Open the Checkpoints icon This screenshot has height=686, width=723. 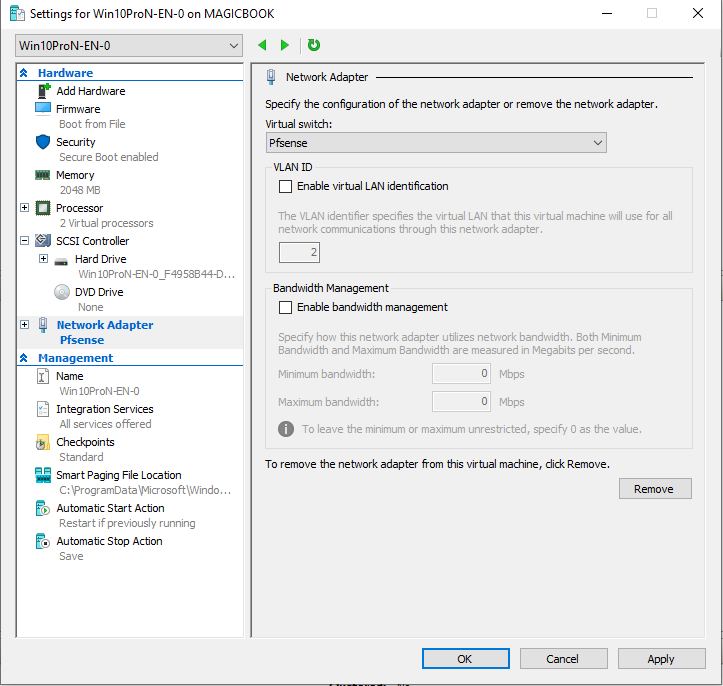pyautogui.click(x=42, y=442)
